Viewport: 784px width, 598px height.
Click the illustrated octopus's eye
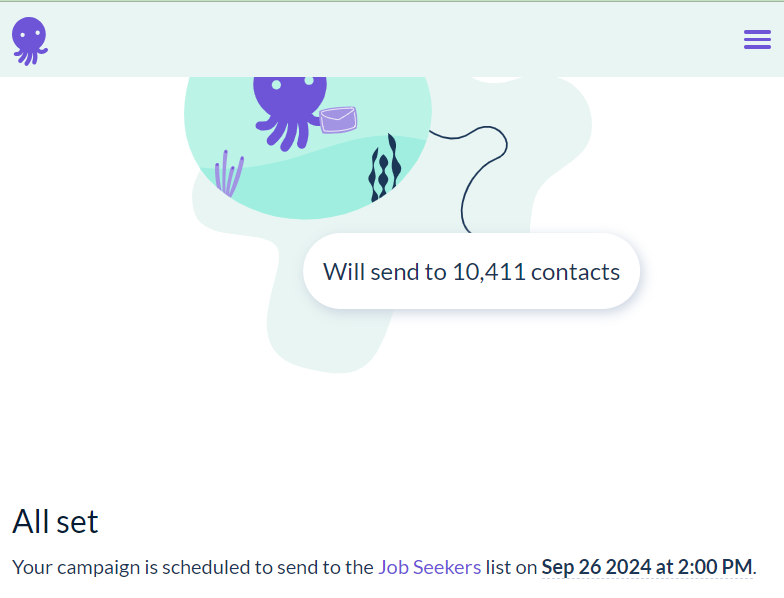(276, 85)
